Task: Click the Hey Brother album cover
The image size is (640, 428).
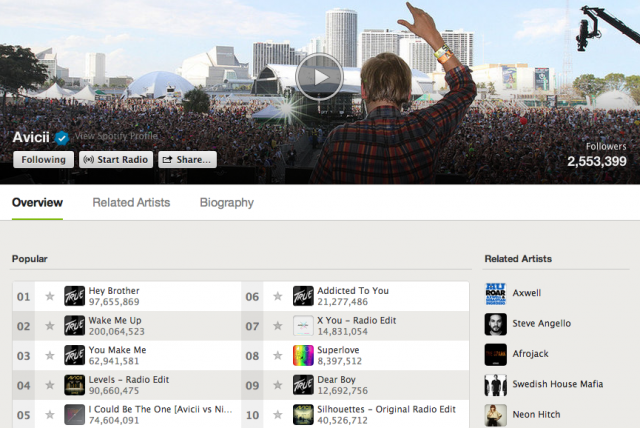Action: pos(74,296)
